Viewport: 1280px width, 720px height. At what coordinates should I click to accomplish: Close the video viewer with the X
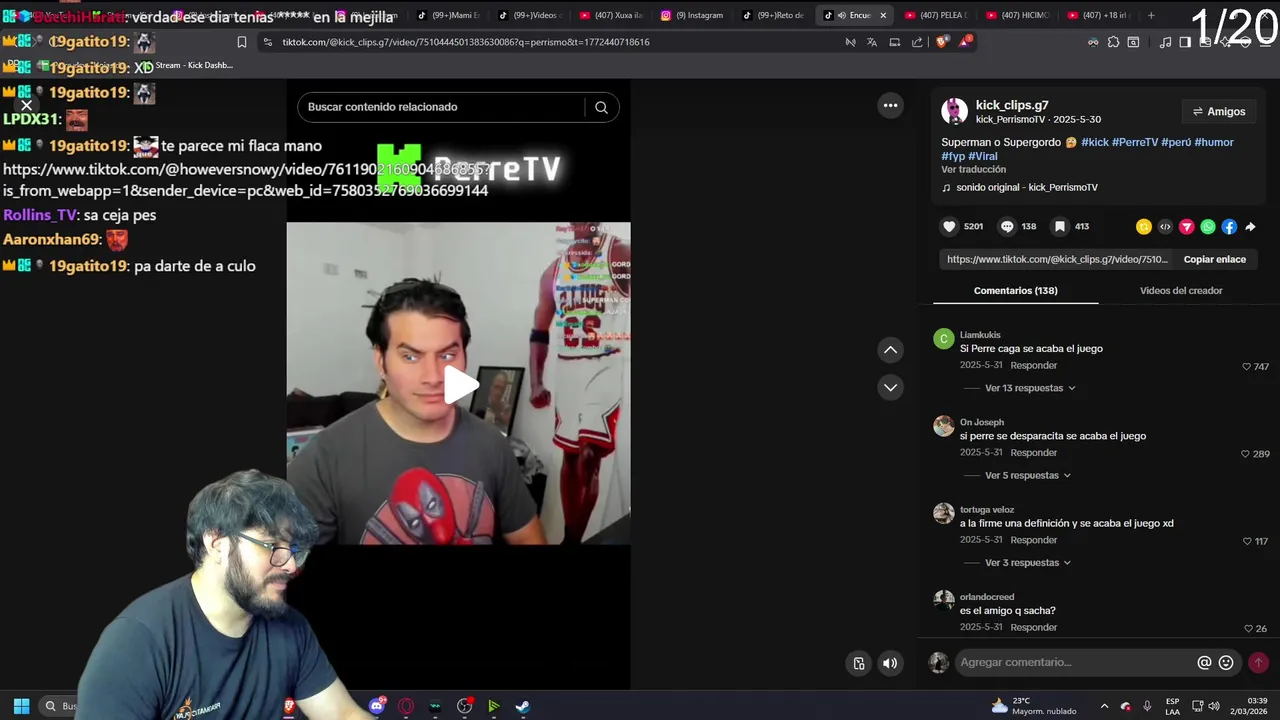(x=27, y=105)
